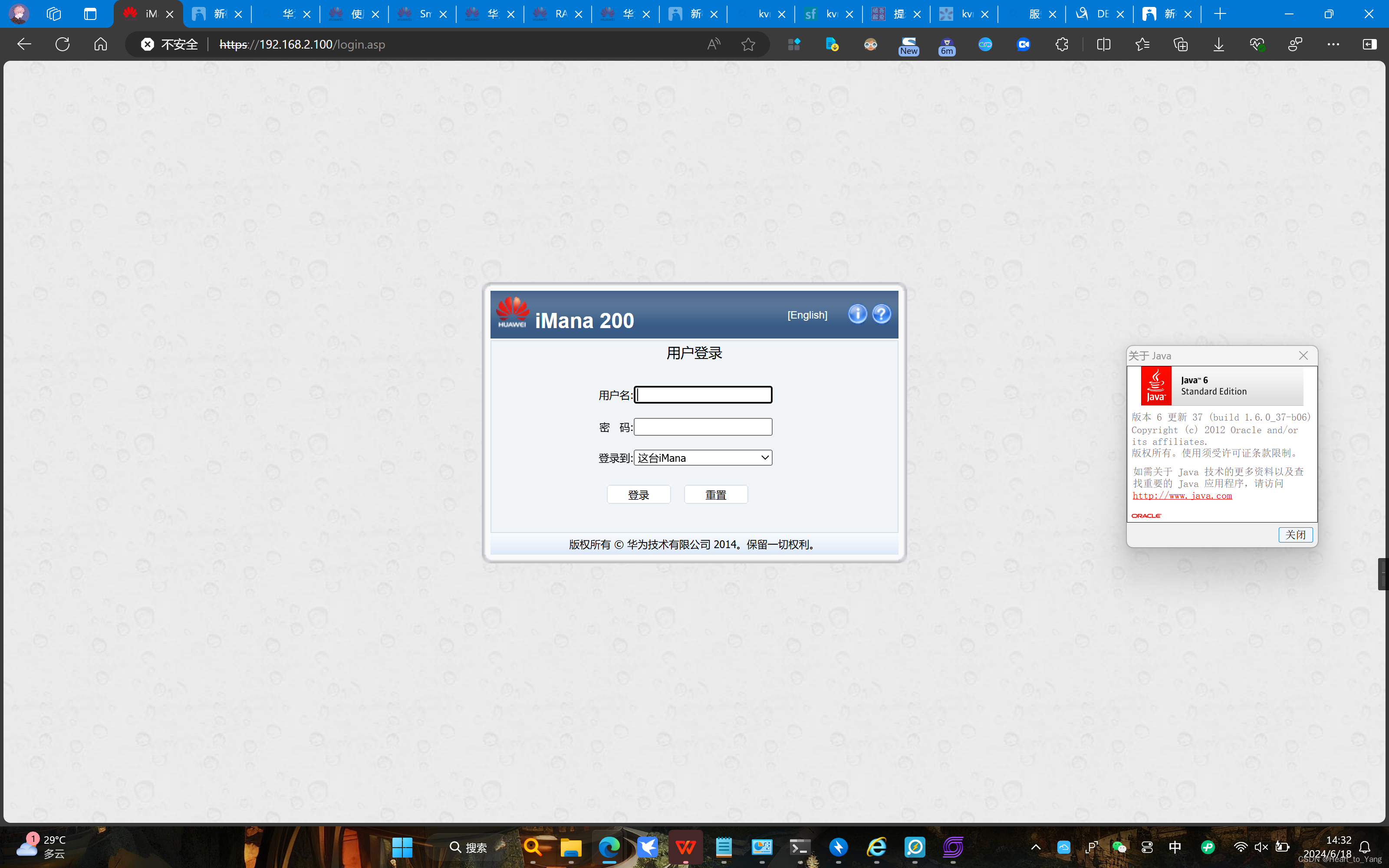Open the Downloads arrow icon in toolbar
Viewport: 1389px width, 868px height.
coord(1218,44)
